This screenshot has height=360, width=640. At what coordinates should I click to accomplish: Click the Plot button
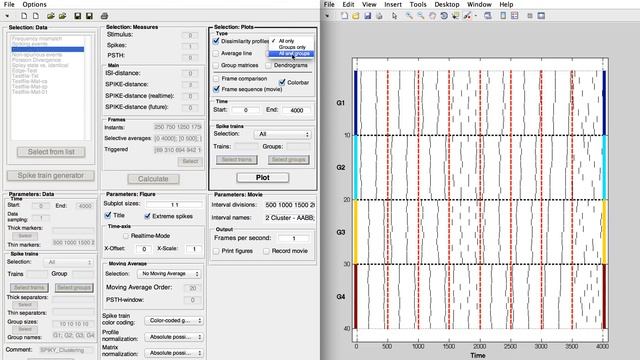point(262,178)
